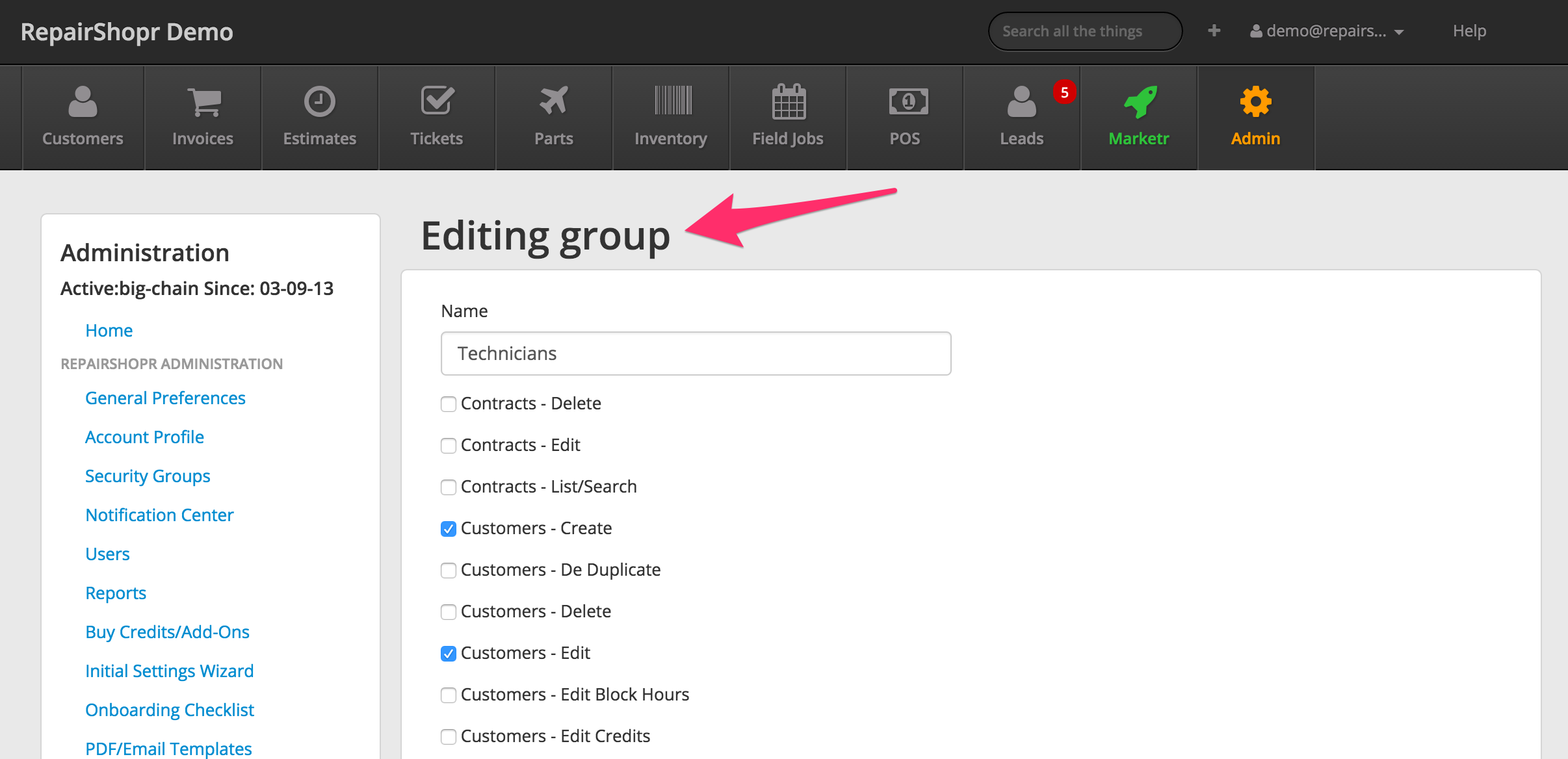Open Security Groups link
Viewport: 1568px width, 759px height.
148,476
